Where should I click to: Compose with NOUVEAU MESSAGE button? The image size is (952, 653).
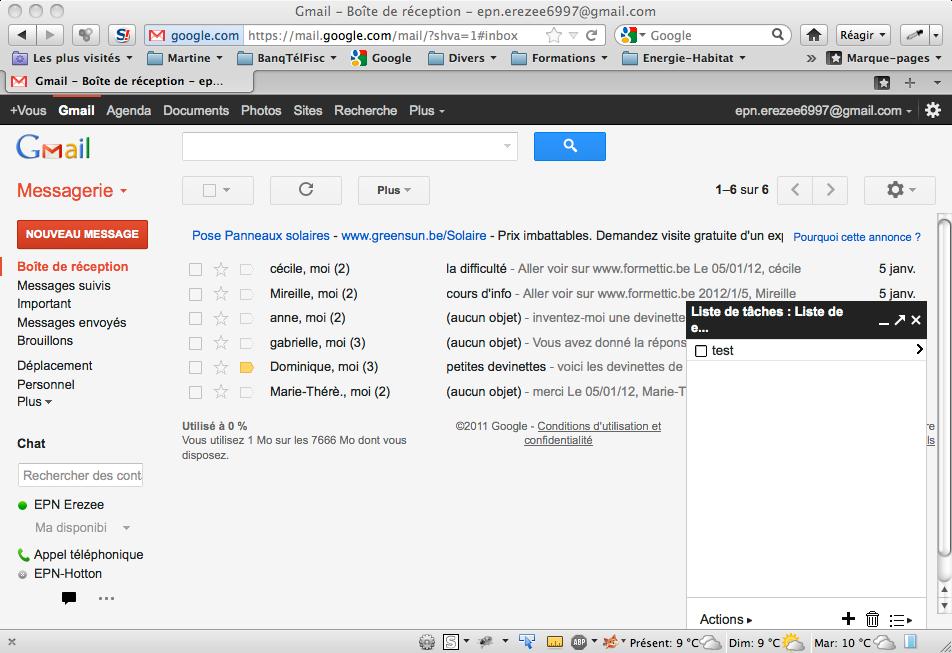pos(83,234)
